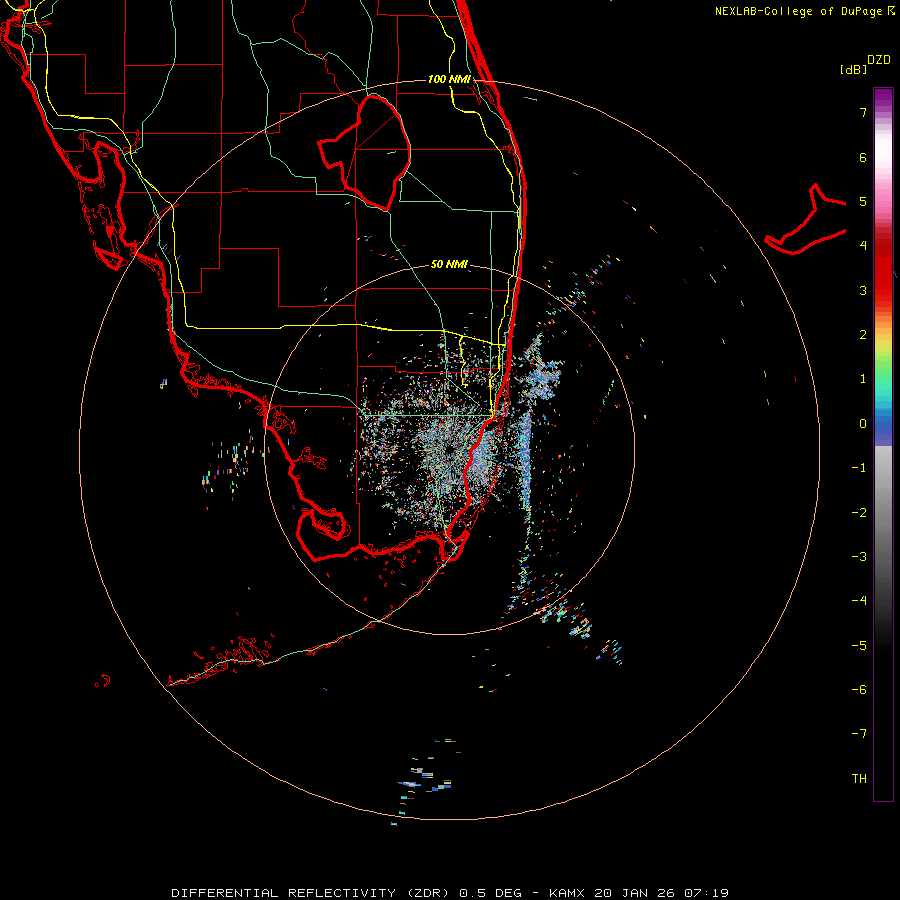Click the NEXLAB-College of DuPage watermark text
900x900 pixels.
click(804, 11)
